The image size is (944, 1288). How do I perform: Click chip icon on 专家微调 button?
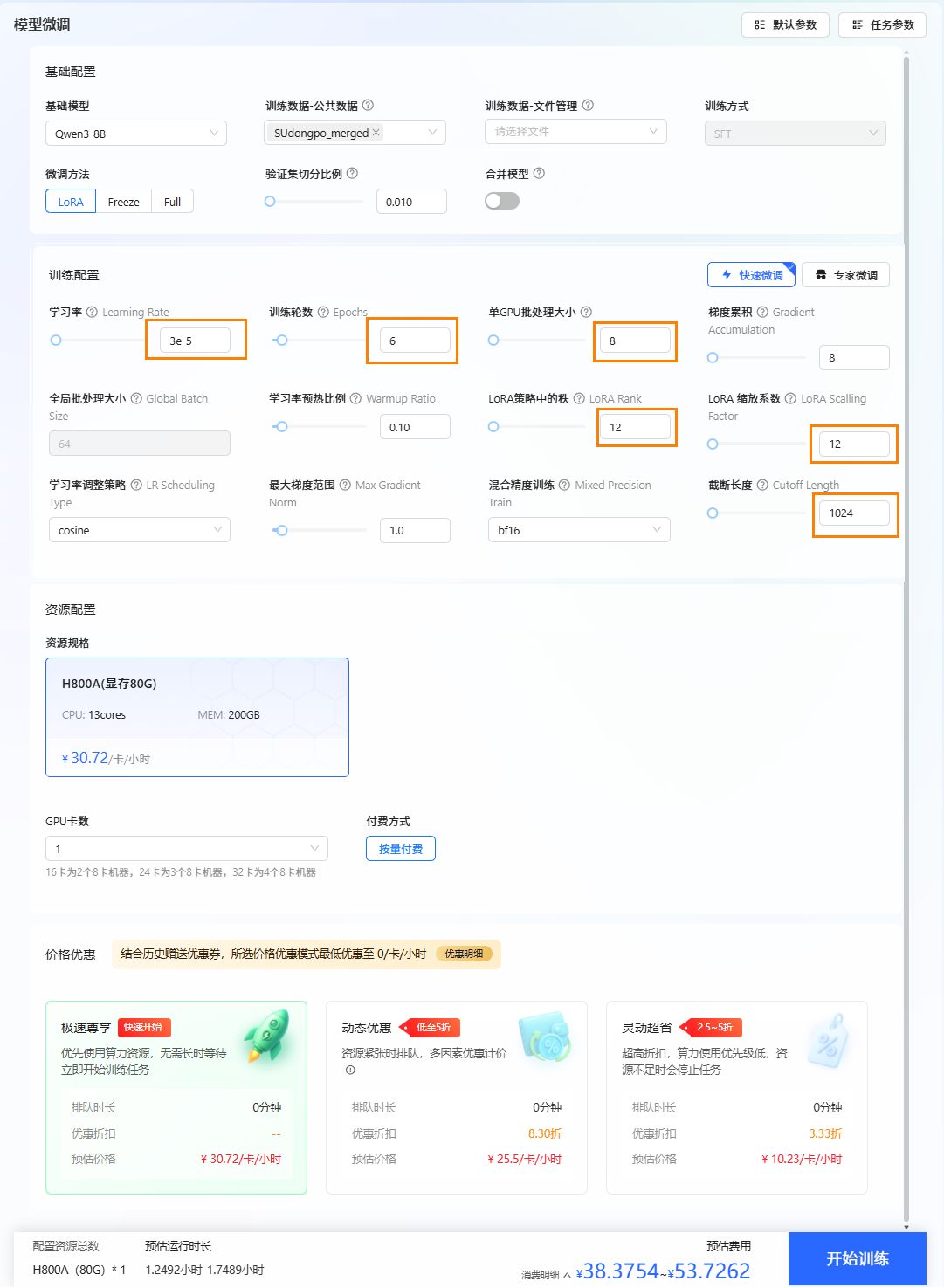click(x=821, y=274)
